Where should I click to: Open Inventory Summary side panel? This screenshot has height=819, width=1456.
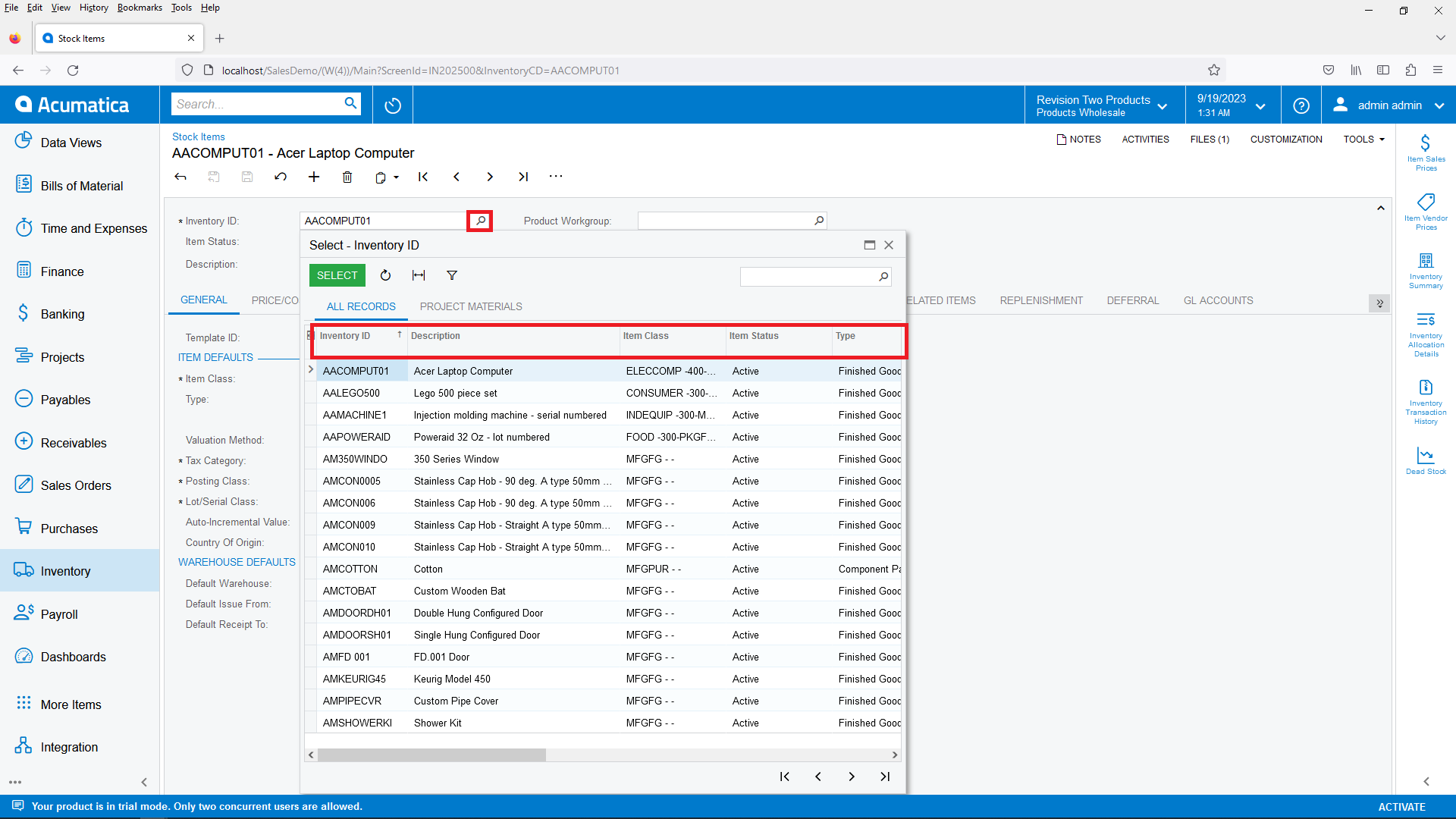click(x=1426, y=271)
